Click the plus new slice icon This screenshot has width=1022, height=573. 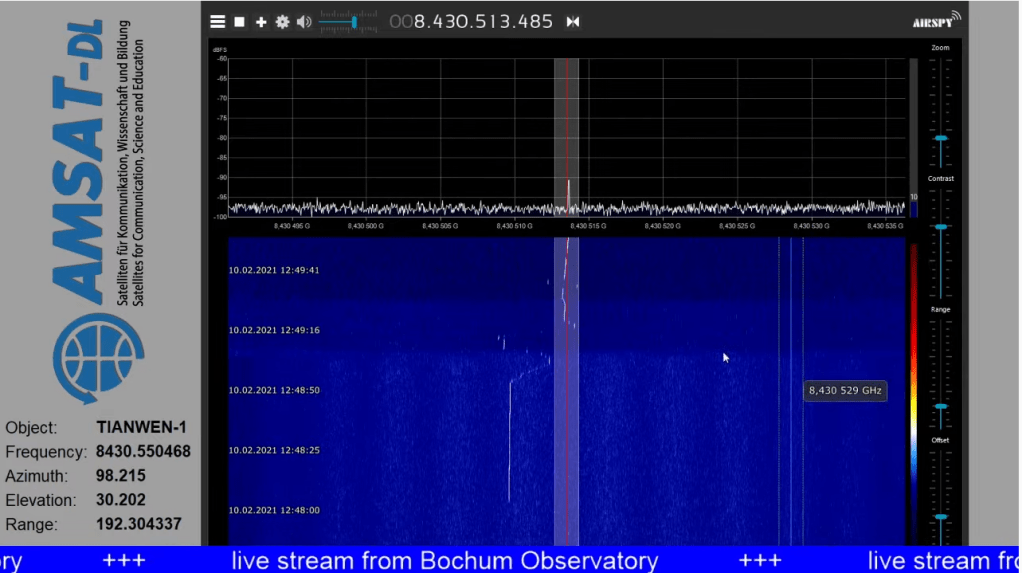[261, 22]
